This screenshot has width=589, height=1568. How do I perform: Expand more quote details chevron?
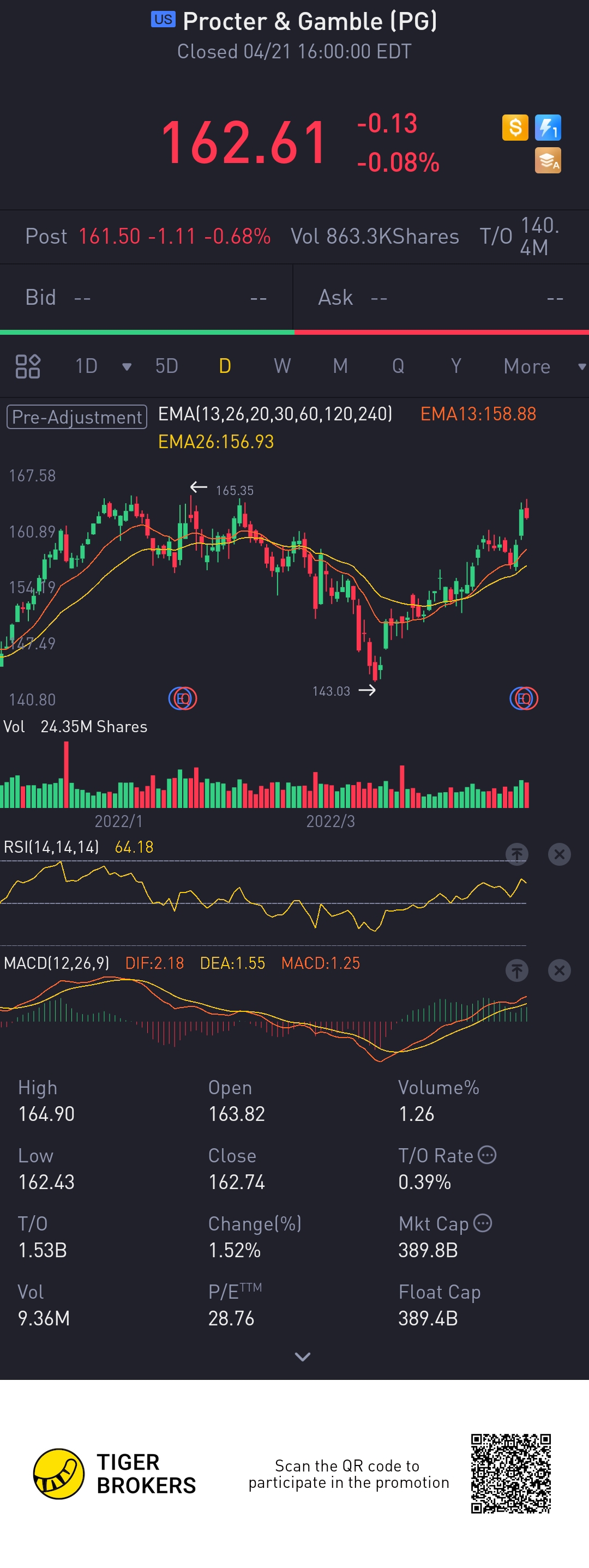coord(303,1357)
